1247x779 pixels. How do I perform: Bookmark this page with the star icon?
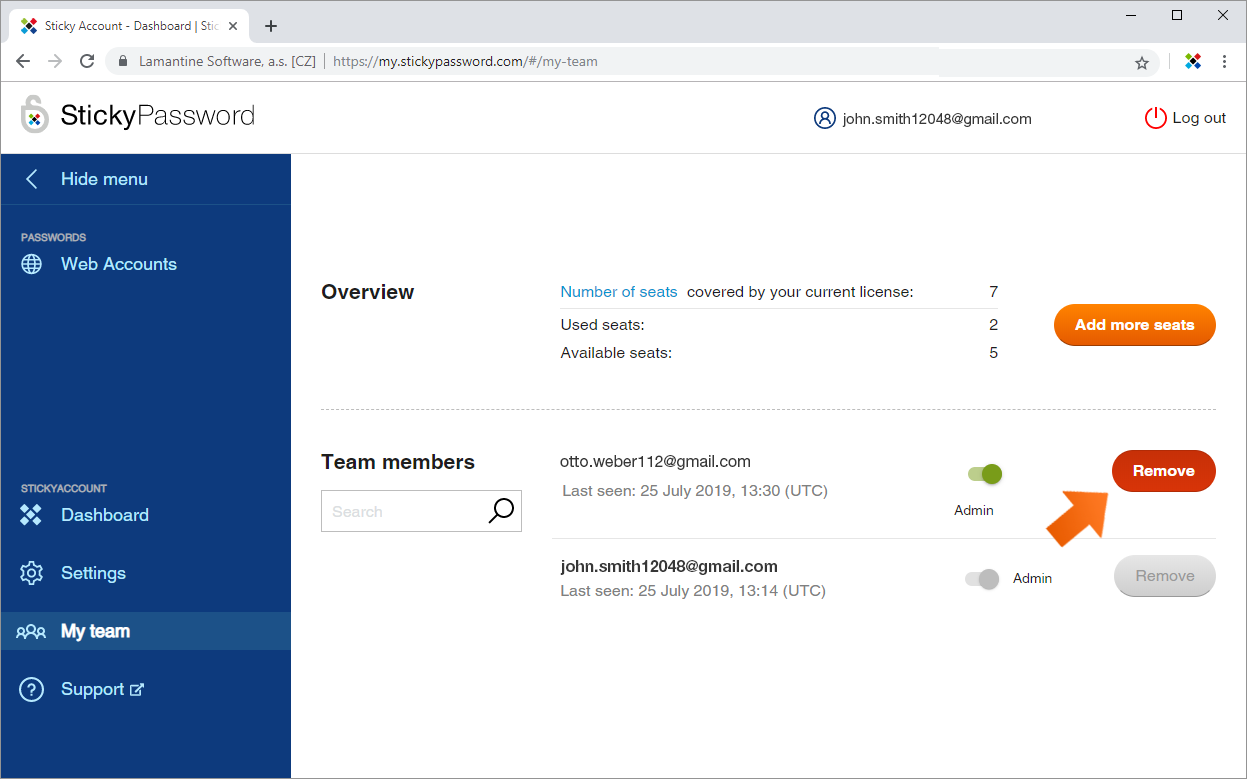[x=1142, y=62]
